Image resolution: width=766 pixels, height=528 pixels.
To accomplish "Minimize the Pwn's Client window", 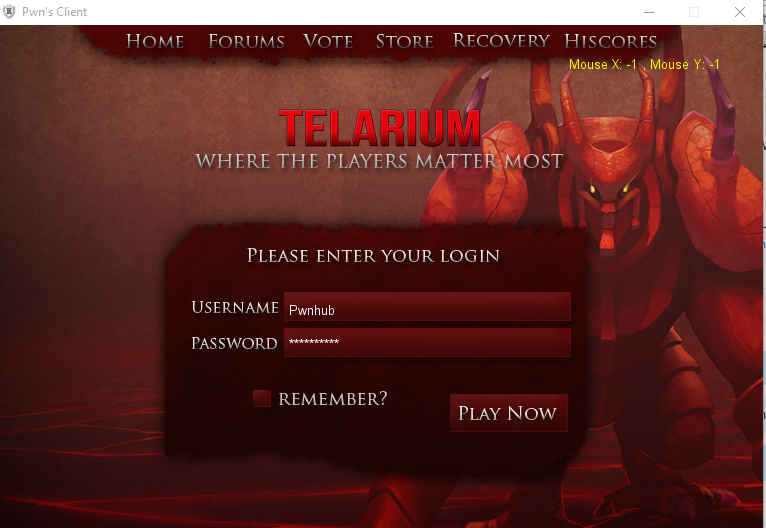I will coord(649,12).
